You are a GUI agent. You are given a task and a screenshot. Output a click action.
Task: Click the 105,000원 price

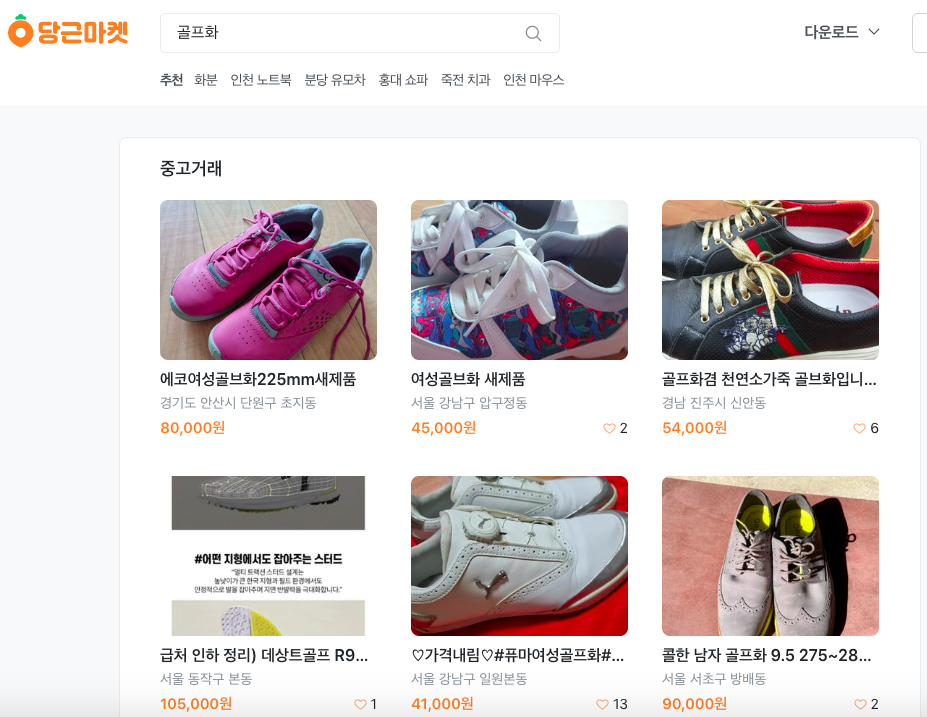coord(196,704)
